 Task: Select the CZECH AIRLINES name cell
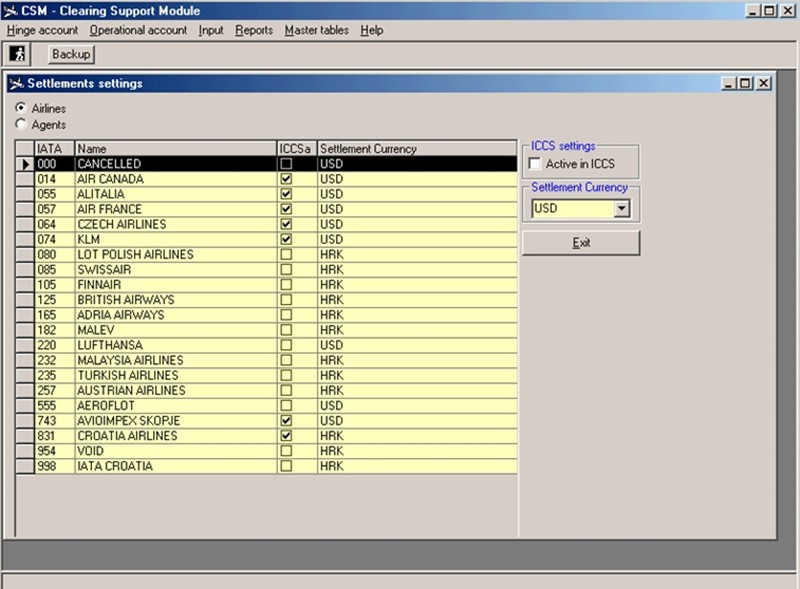point(176,224)
